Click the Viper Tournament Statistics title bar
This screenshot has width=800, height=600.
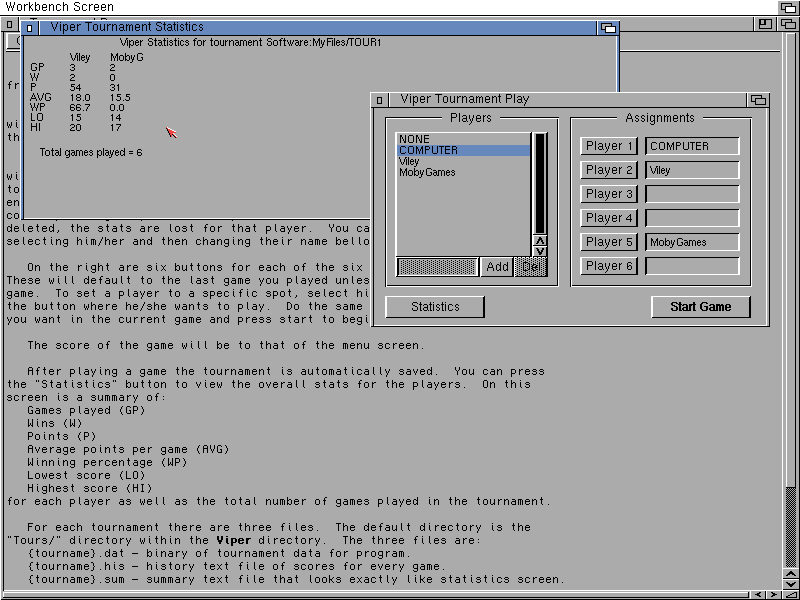[x=316, y=28]
